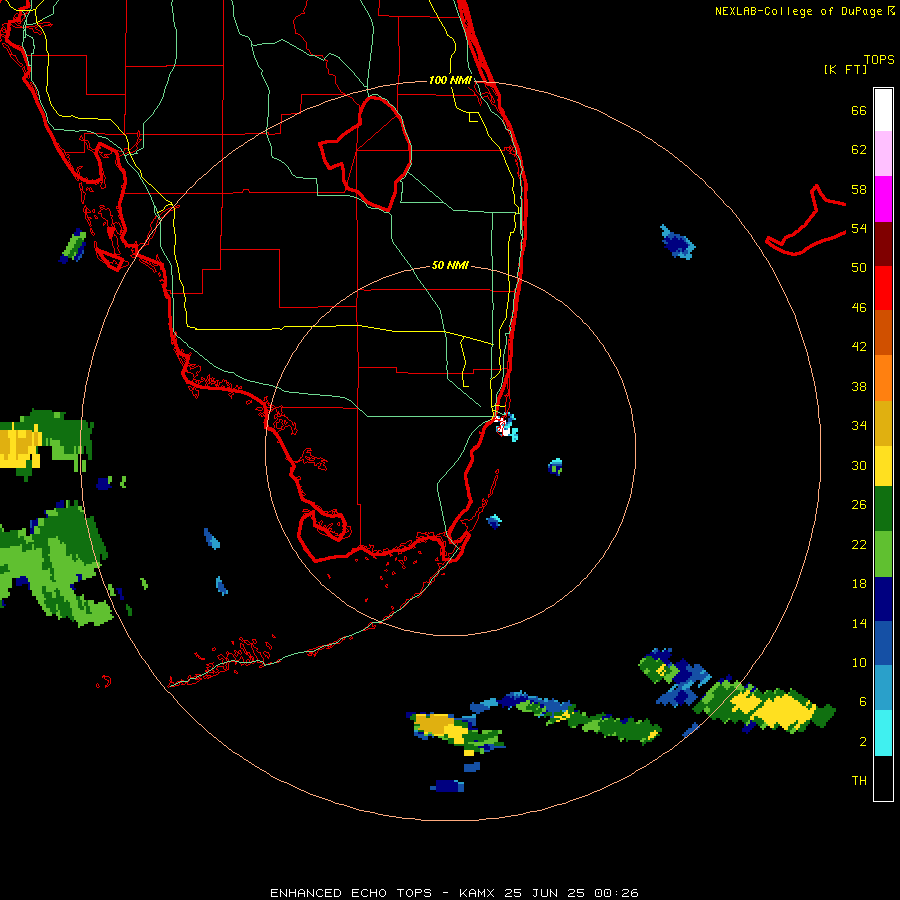Click the magenta legend swatch
900x900 pixels.
(883, 199)
